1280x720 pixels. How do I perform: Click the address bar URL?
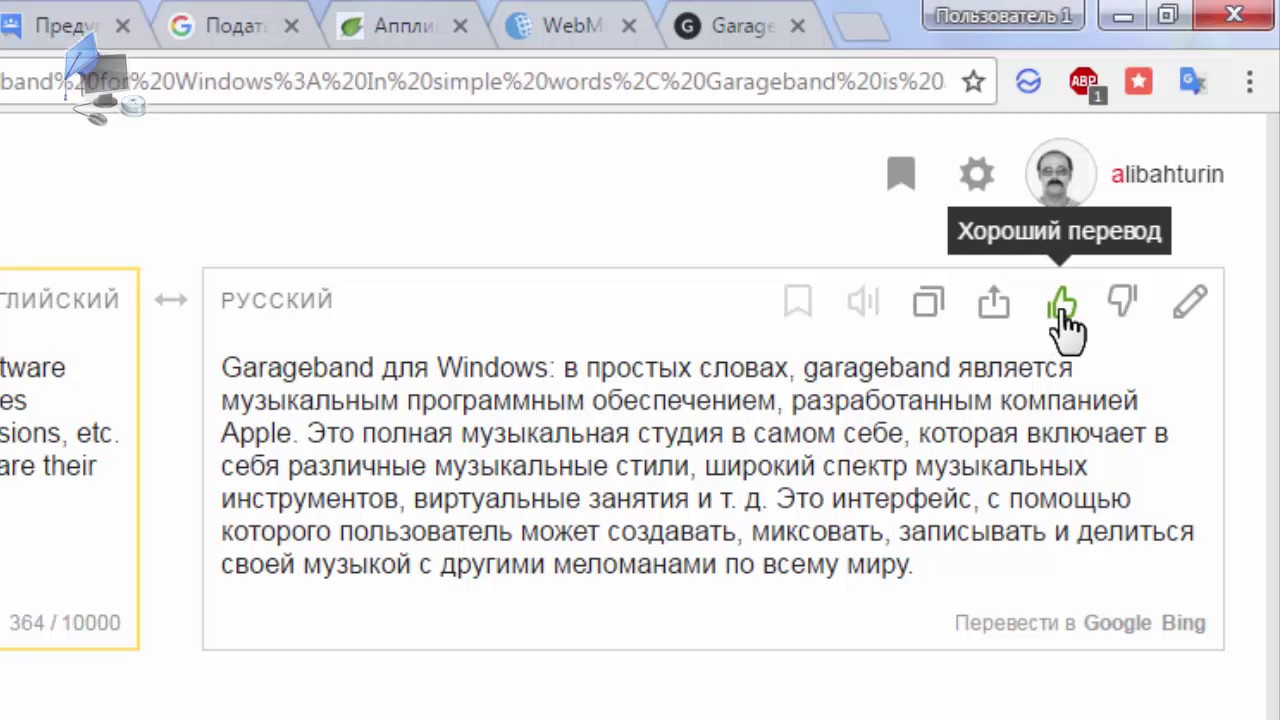[x=472, y=82]
